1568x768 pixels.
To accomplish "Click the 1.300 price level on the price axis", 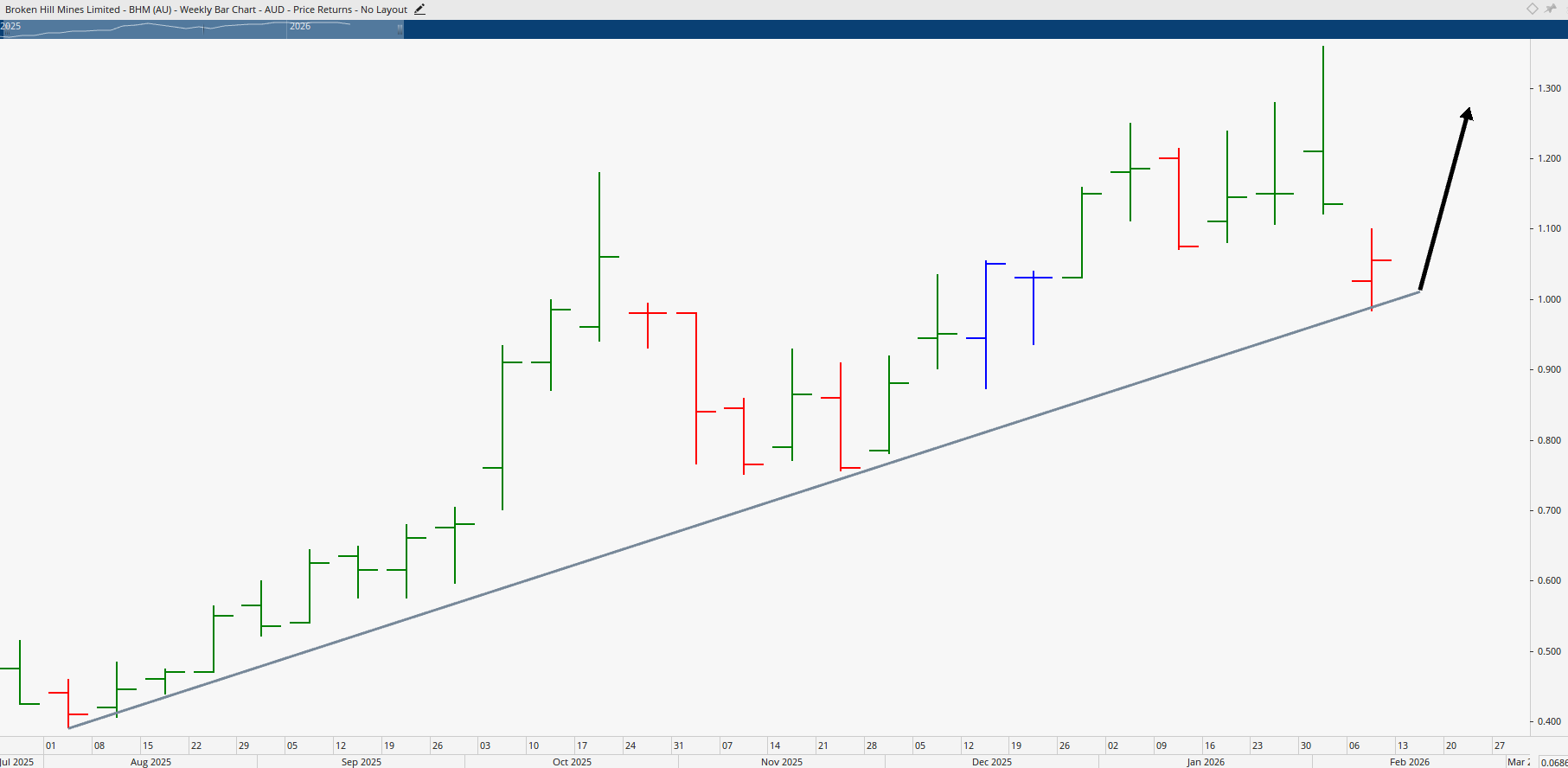I will click(x=1548, y=88).
